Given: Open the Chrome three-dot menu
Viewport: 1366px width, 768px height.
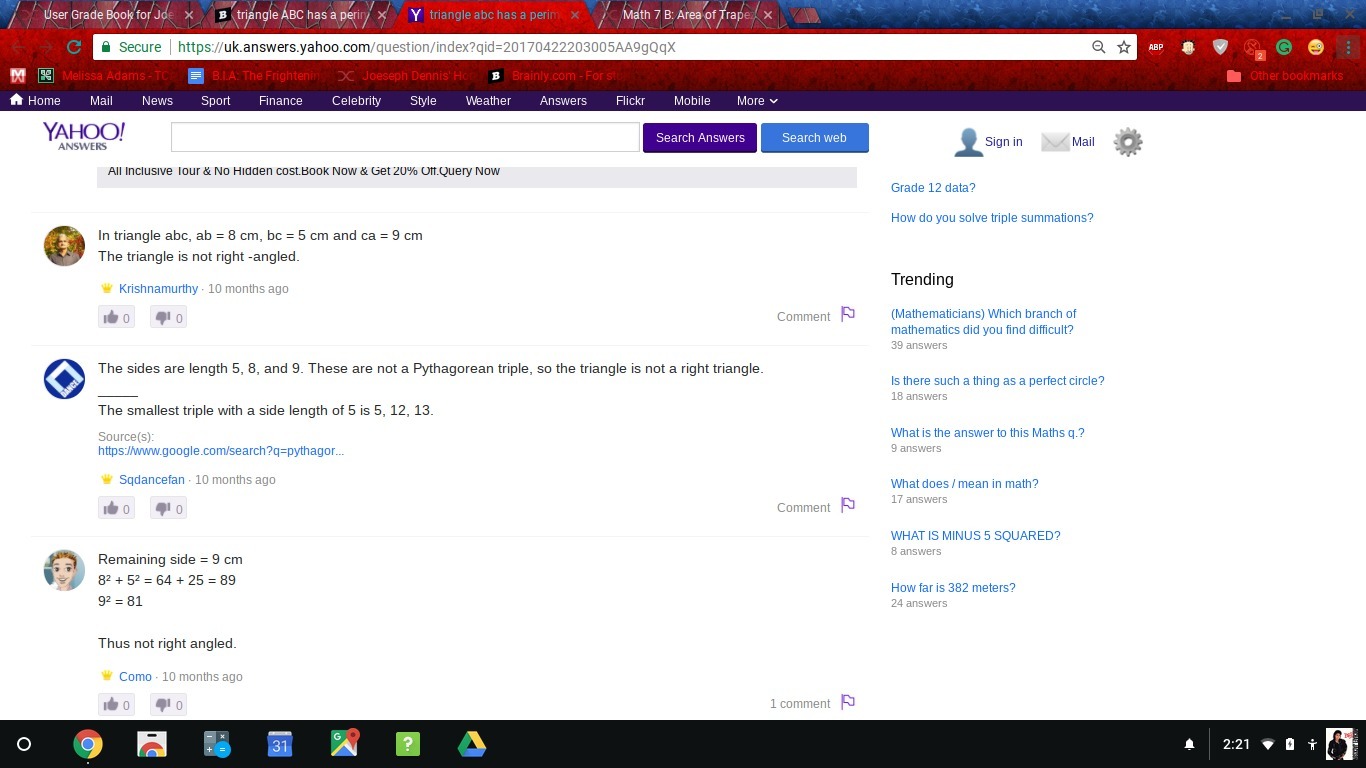Looking at the screenshot, I should 1348,47.
